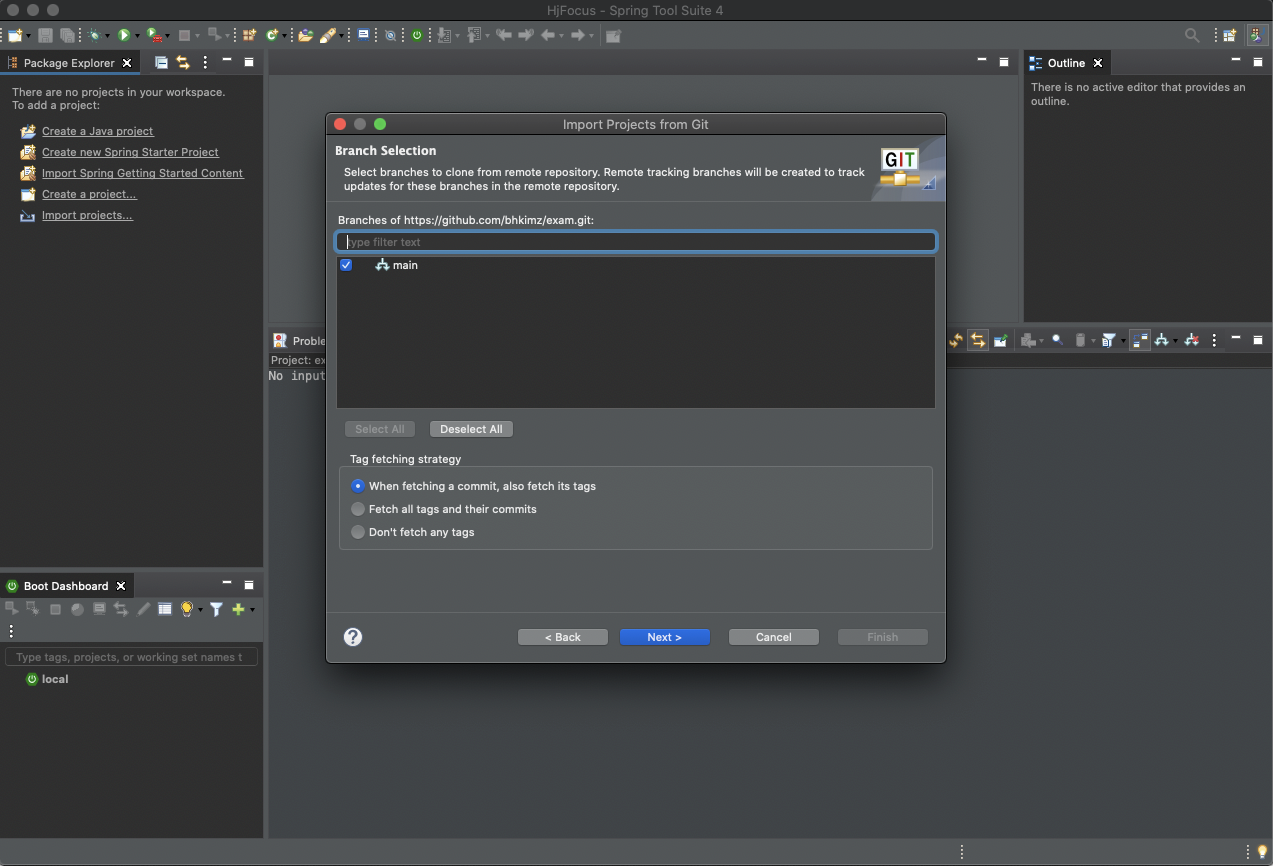Screen dimensions: 1273x866
Task: Click the New Java Package icon
Action: [x=249, y=35]
